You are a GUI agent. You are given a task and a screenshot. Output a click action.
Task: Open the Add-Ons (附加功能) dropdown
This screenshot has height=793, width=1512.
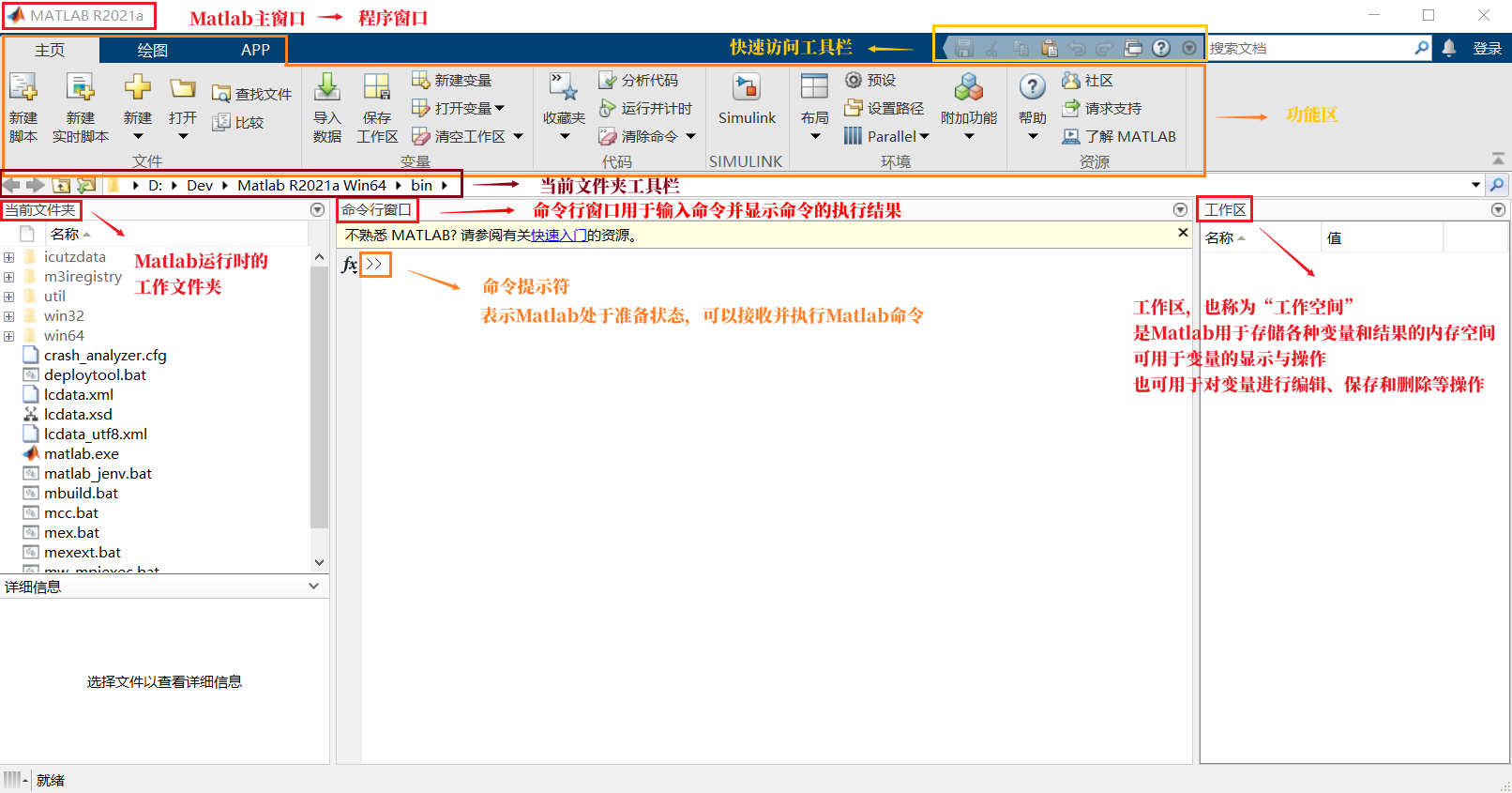pos(969,137)
